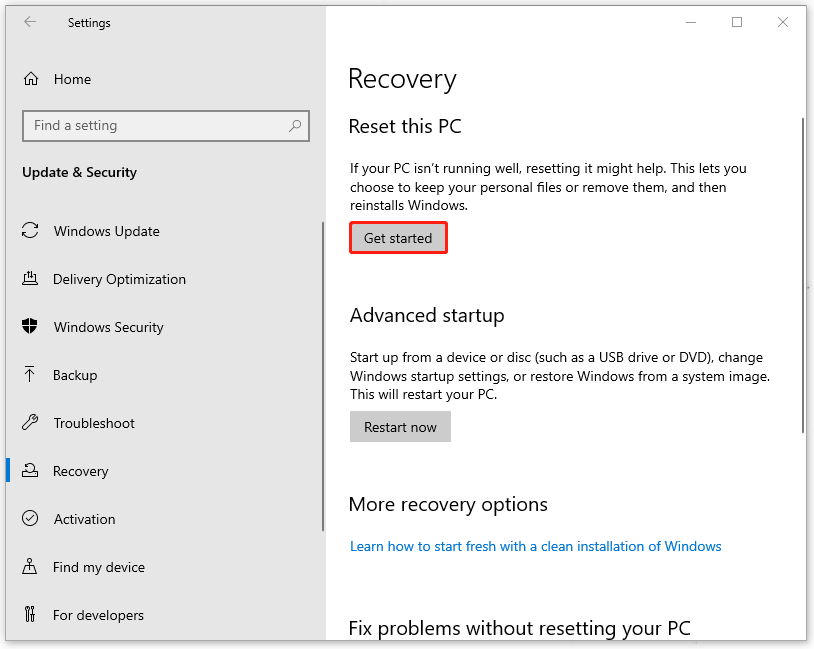This screenshot has height=649, width=814.
Task: Click the Activation checkmark icon
Action: point(30,519)
